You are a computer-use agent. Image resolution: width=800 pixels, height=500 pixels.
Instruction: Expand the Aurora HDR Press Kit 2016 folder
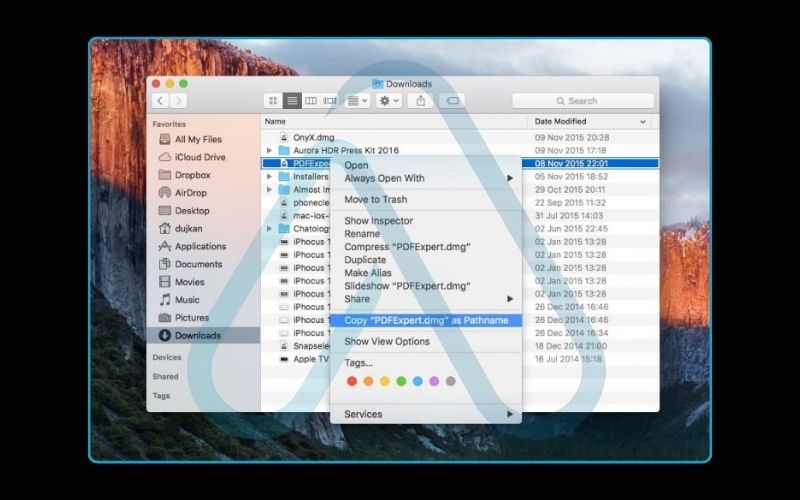click(x=269, y=151)
